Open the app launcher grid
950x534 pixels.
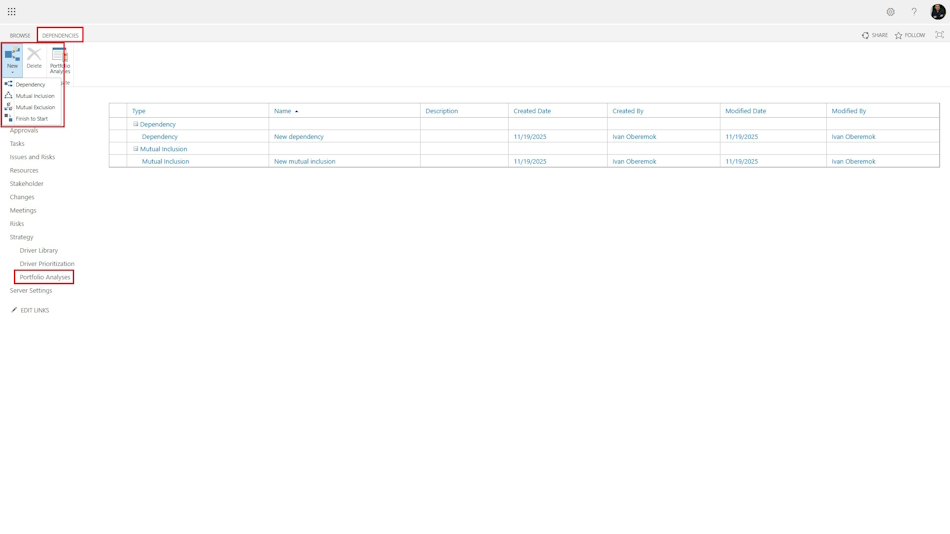tap(12, 12)
